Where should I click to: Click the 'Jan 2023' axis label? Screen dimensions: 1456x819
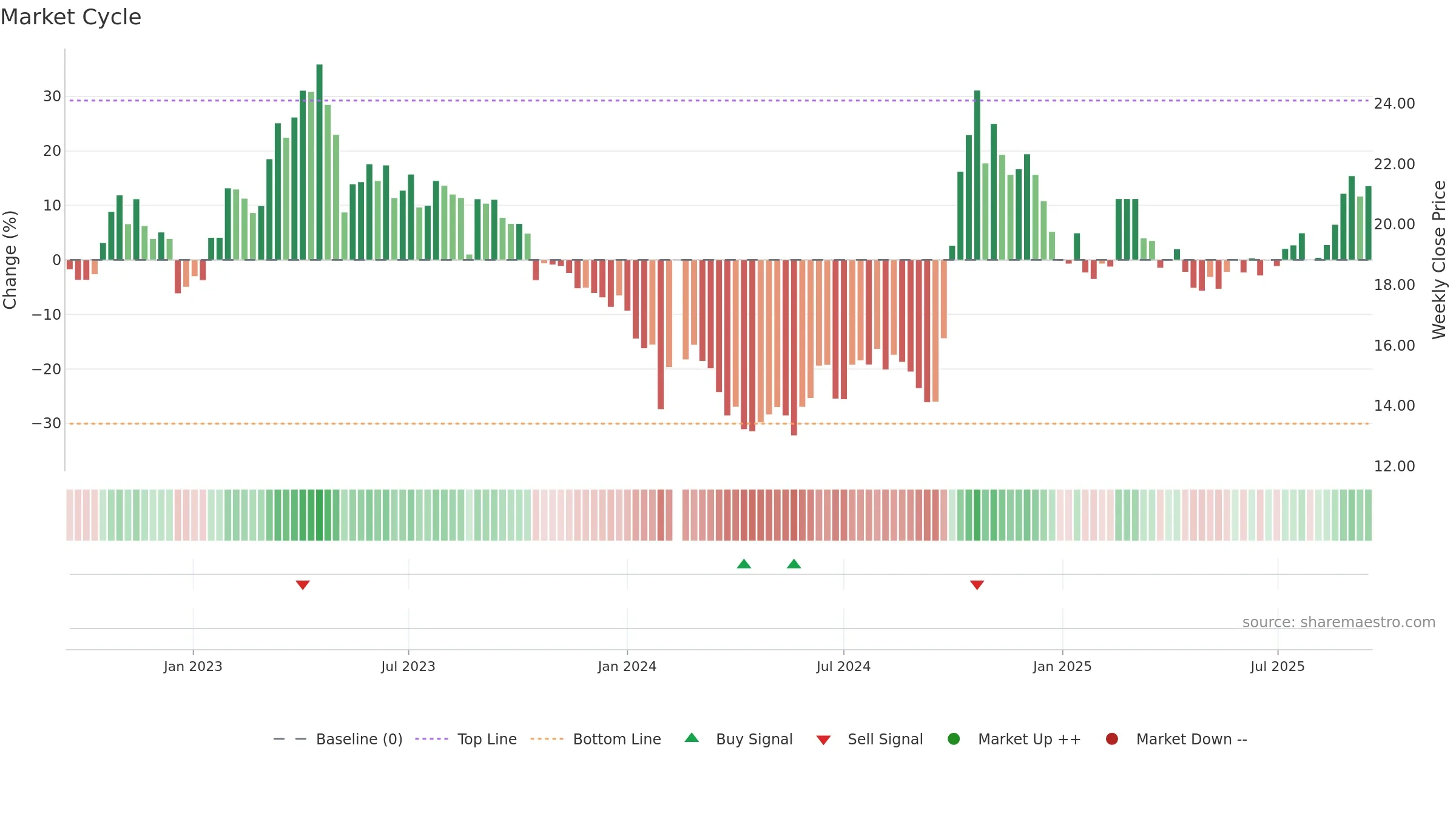tap(193, 666)
